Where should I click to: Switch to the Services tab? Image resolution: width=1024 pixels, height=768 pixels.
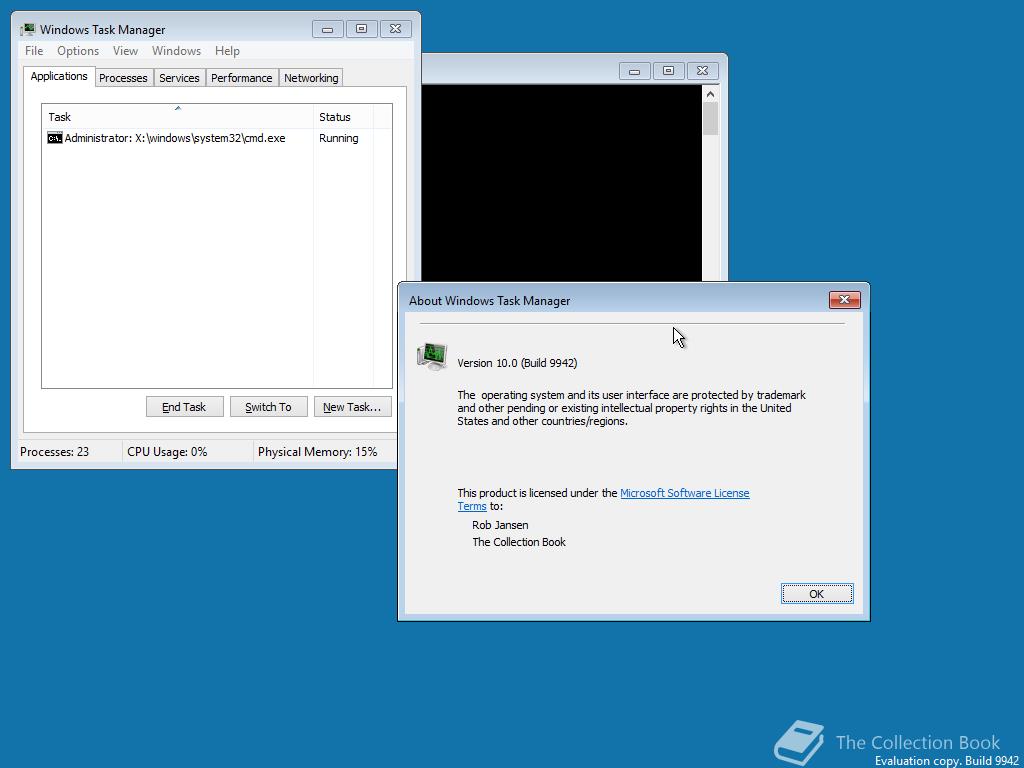point(179,78)
